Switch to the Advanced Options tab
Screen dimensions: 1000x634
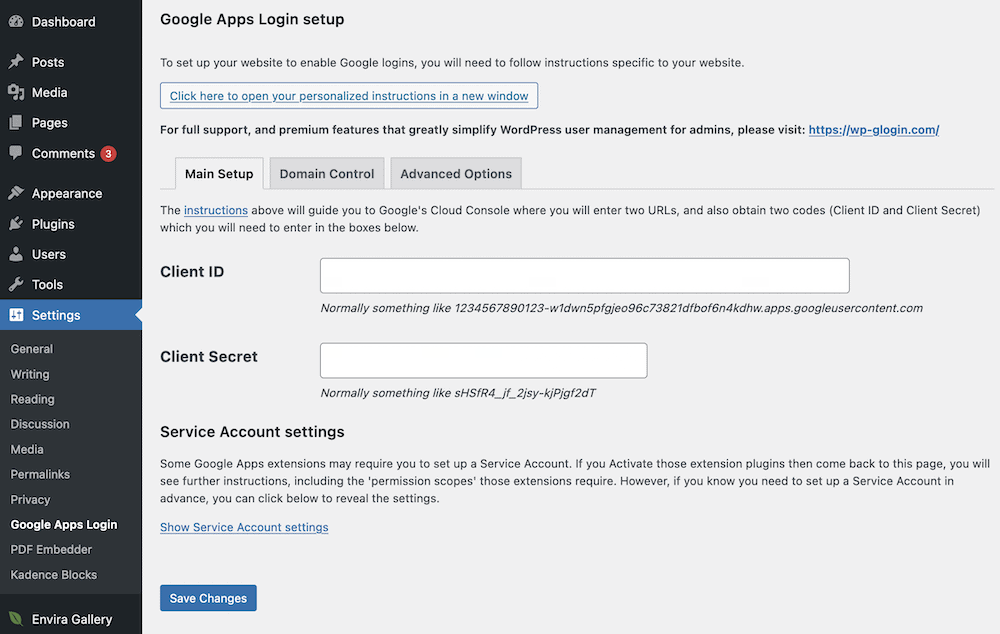tap(456, 173)
